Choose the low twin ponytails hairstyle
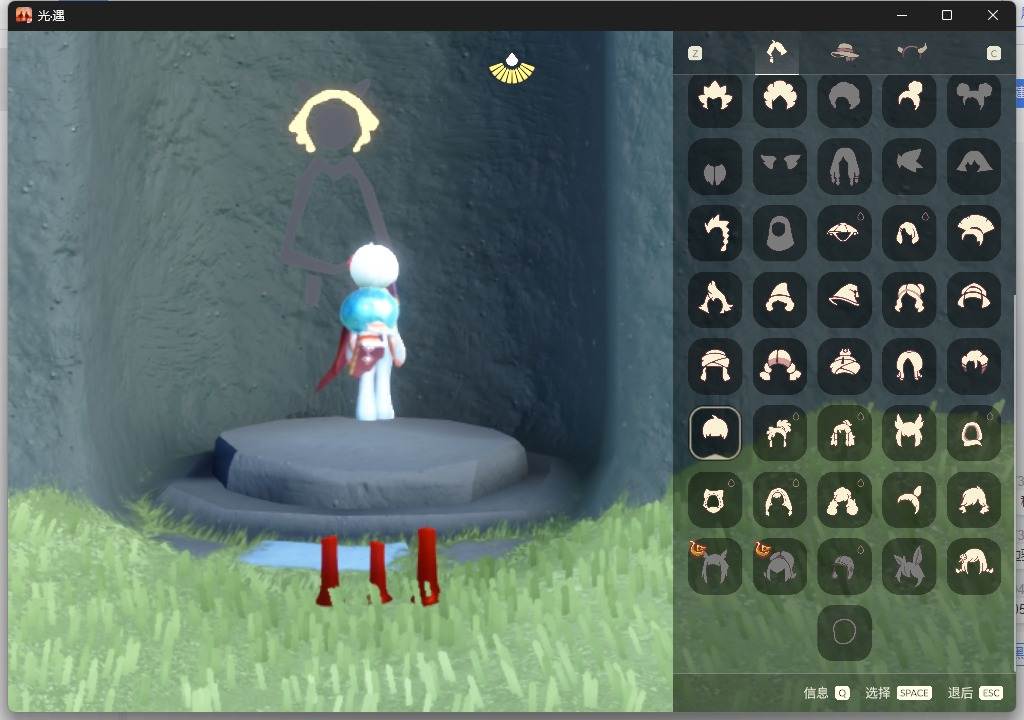The width and height of the screenshot is (1024, 720). coord(909,367)
